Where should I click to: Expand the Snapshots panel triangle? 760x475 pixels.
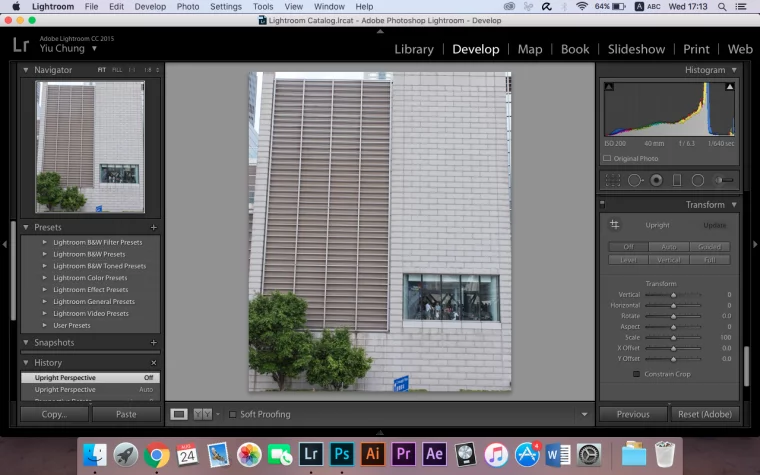tap(26, 343)
